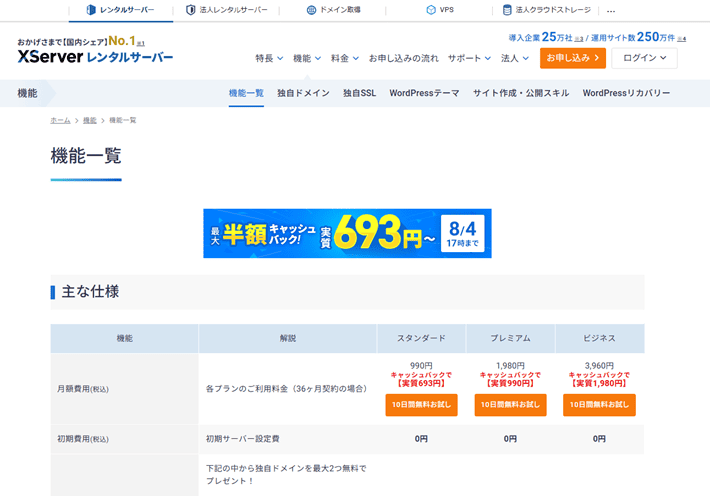Select the WordPressテーマ sub-navigation tab
The image size is (710, 496).
click(x=424, y=93)
